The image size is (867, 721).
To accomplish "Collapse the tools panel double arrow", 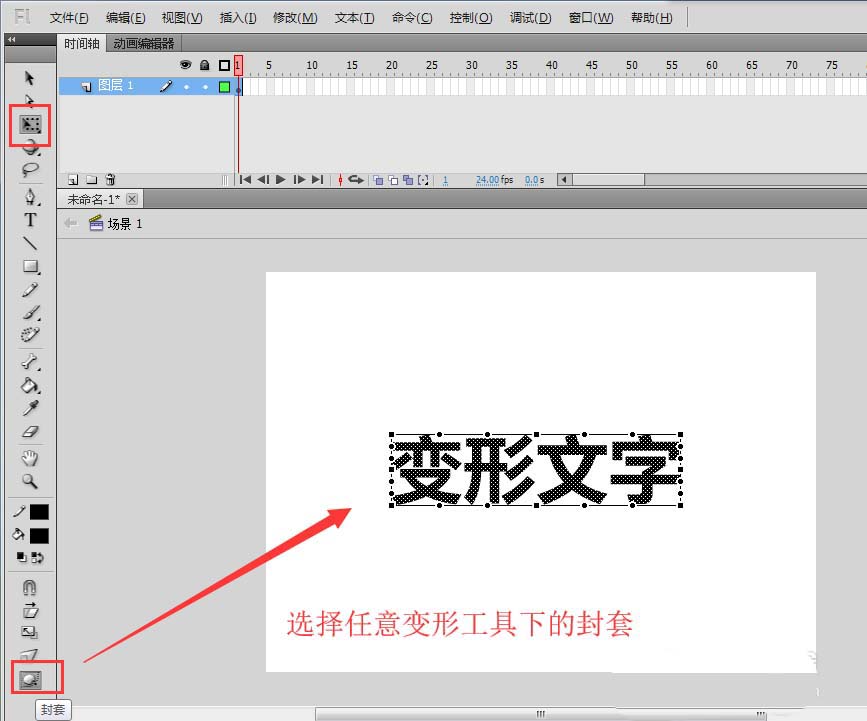I will (x=12, y=39).
